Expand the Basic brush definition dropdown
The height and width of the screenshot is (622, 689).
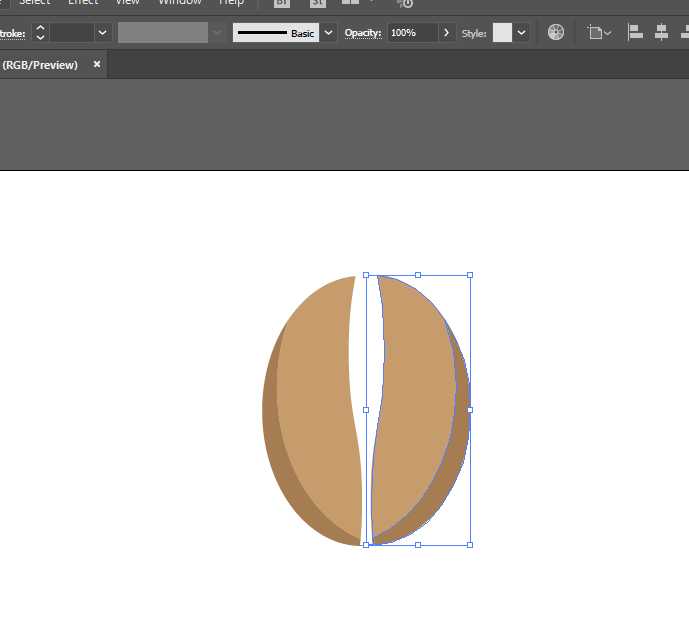(328, 33)
